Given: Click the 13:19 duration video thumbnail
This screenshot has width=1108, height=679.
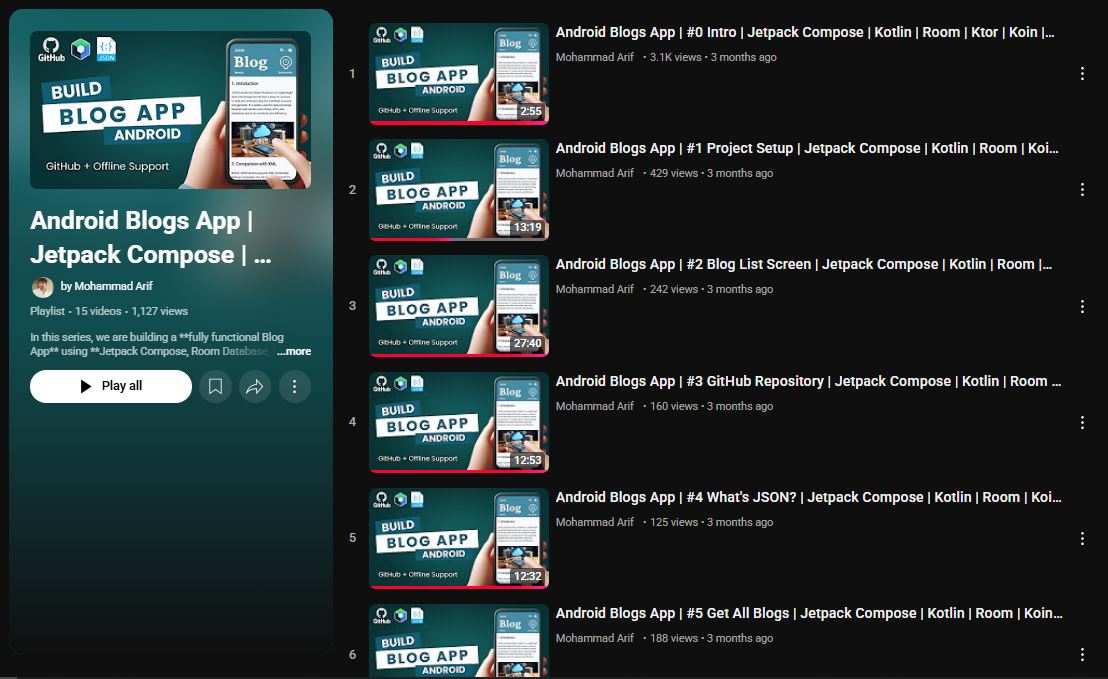Looking at the screenshot, I should (459, 189).
